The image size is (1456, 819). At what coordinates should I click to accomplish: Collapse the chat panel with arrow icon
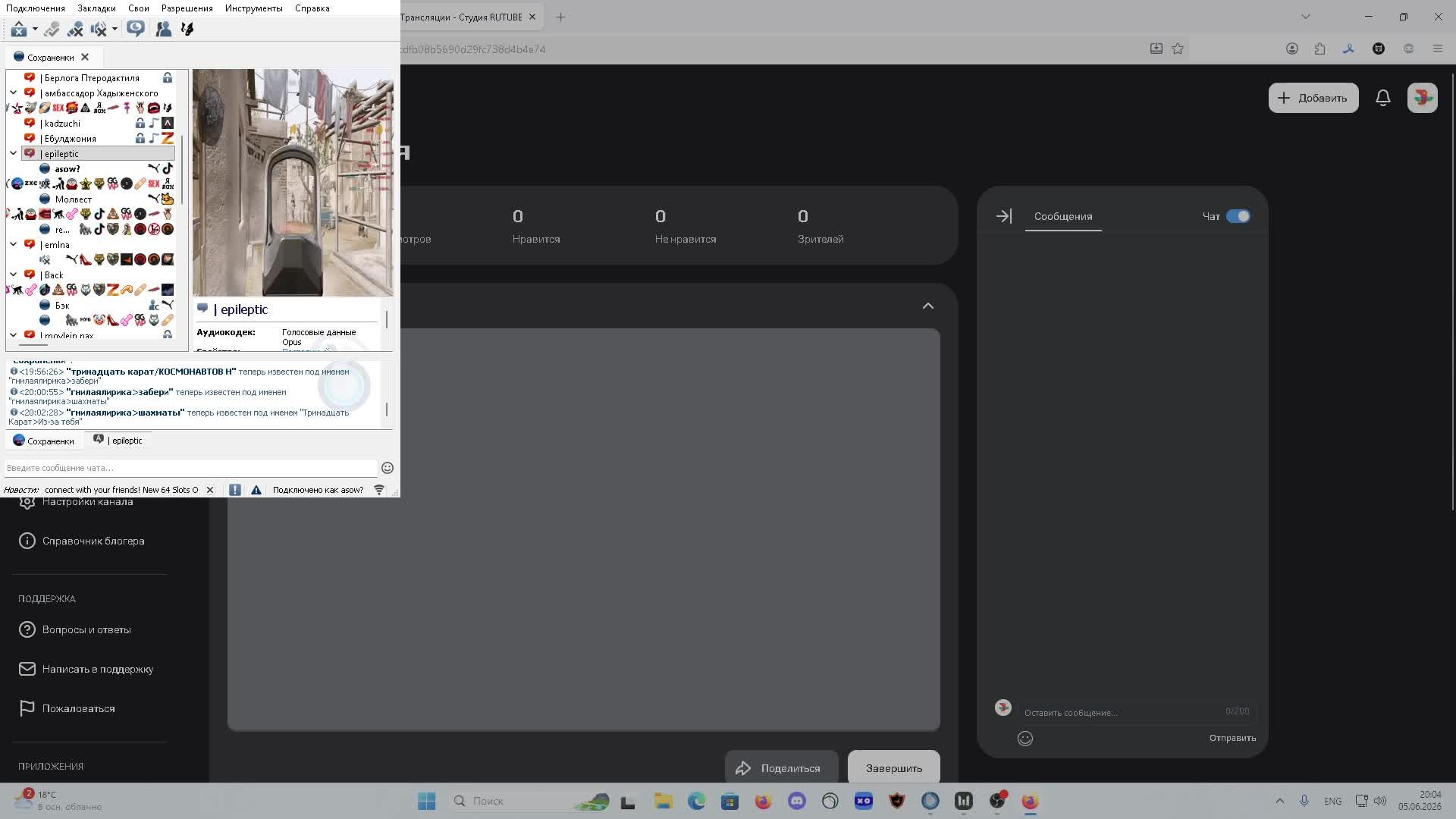tap(1003, 216)
